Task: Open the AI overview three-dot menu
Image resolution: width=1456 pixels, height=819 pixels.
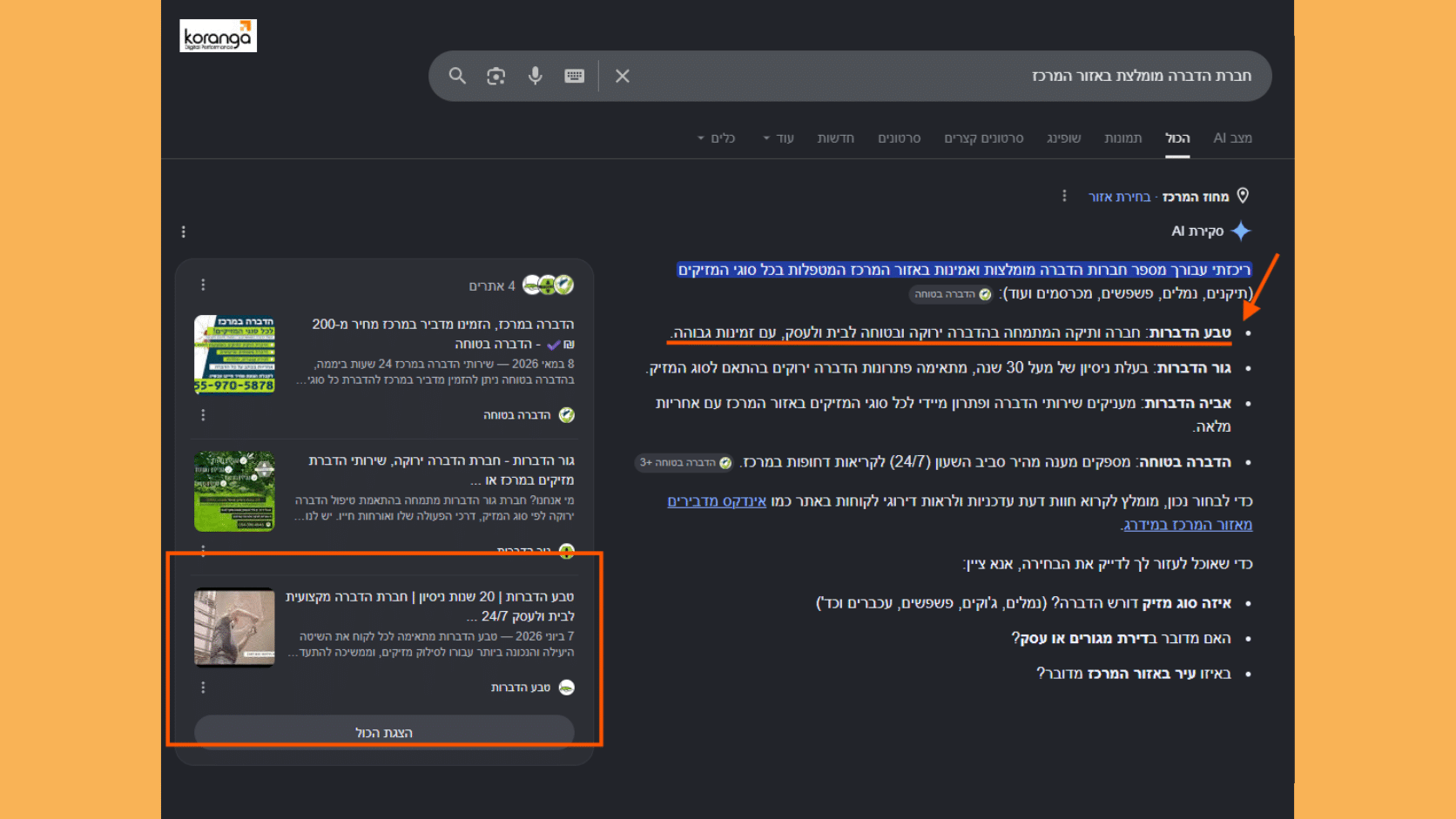Action: click(x=183, y=232)
